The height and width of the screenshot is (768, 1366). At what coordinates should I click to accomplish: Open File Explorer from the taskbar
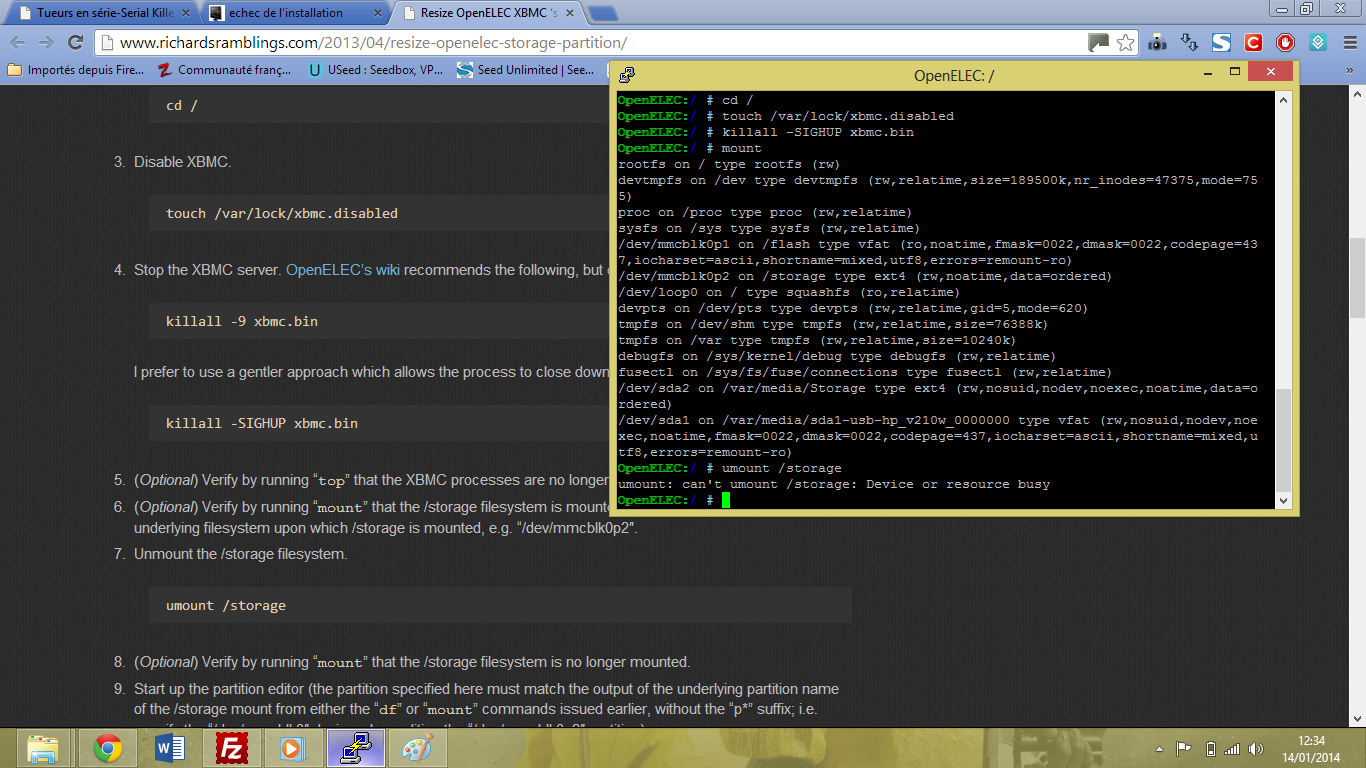(x=43, y=748)
